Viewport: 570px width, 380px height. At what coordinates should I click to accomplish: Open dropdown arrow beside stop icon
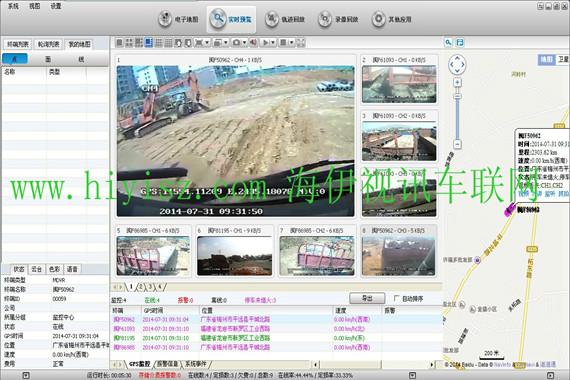[x=292, y=43]
